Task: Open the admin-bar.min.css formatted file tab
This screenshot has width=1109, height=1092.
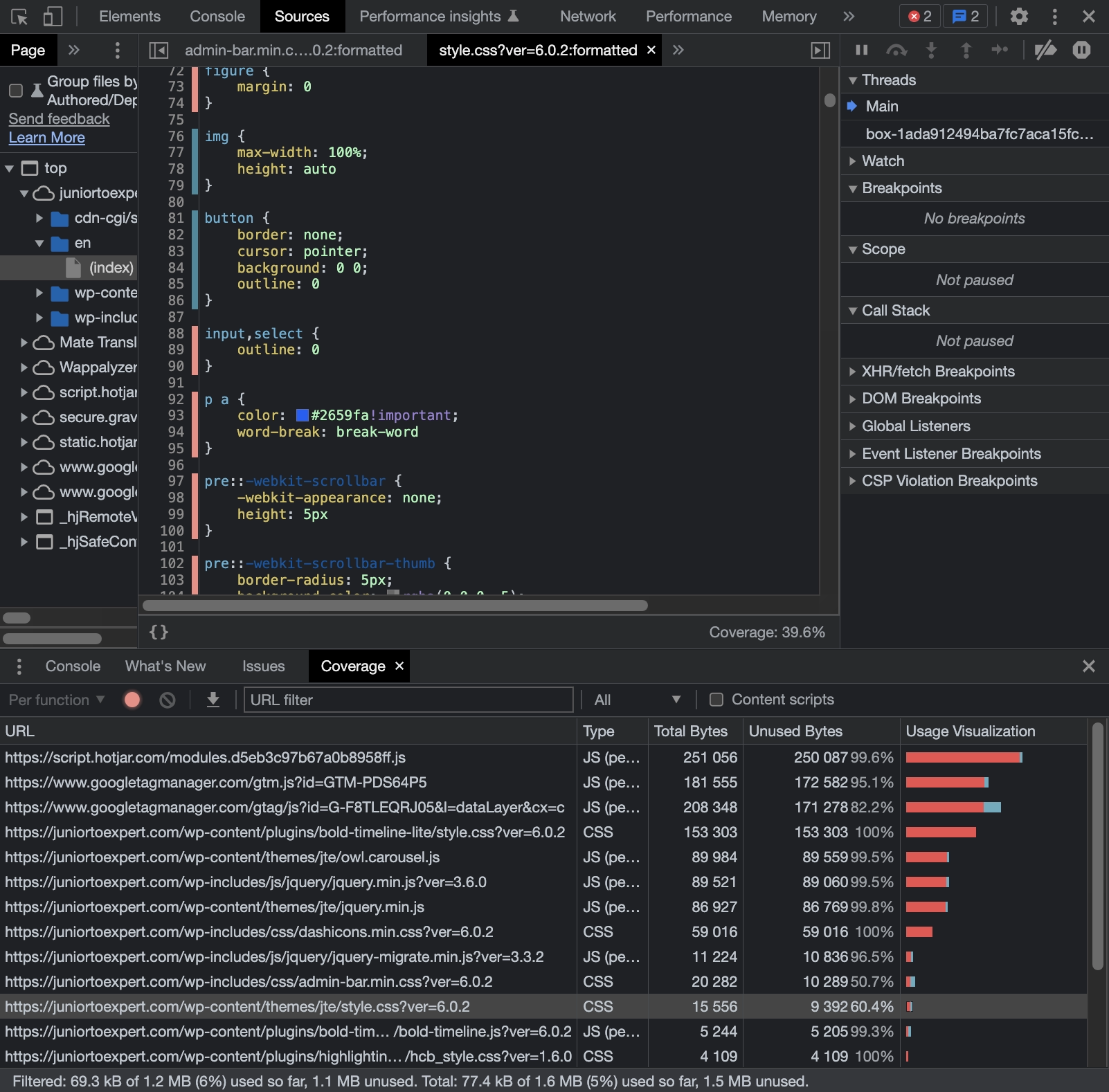Action: tap(294, 50)
